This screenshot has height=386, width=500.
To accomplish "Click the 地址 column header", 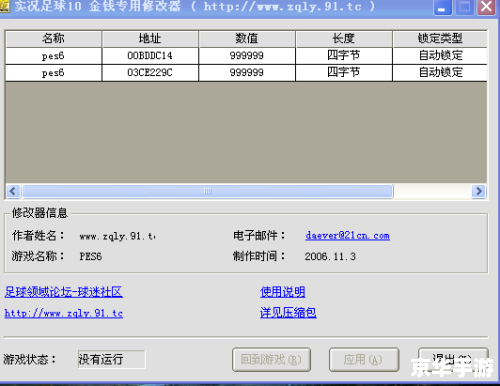I will coord(150,39).
